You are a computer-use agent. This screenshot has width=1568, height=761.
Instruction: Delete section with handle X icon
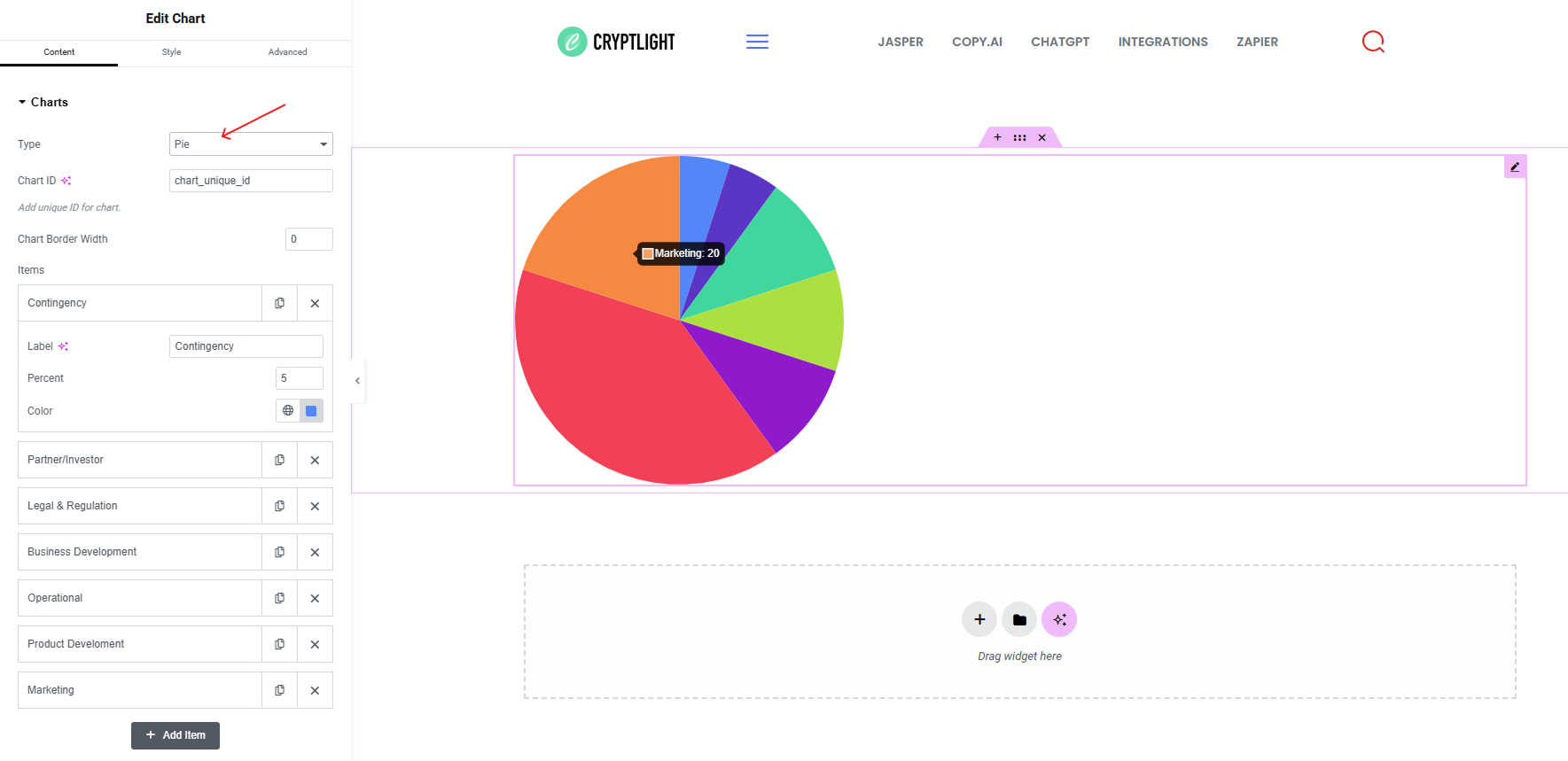click(1041, 137)
